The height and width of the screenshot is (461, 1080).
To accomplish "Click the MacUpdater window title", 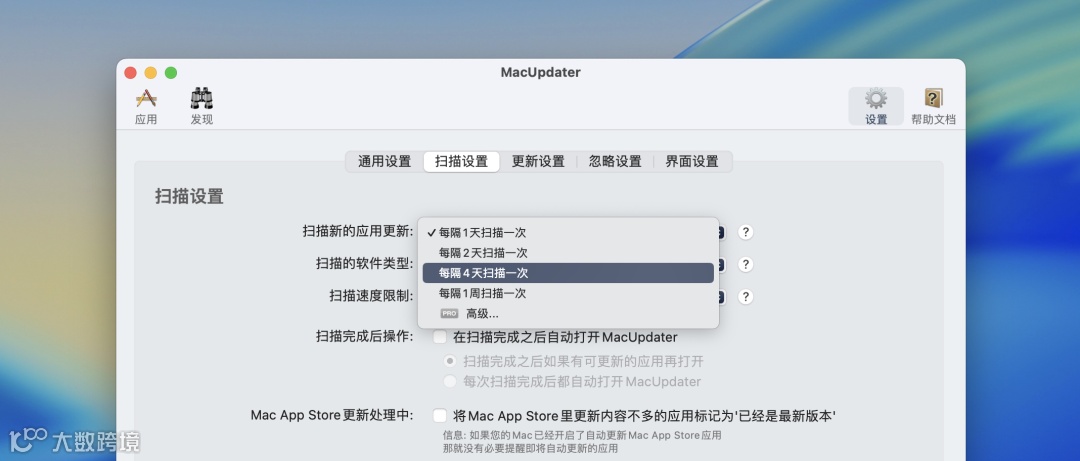I will [541, 72].
